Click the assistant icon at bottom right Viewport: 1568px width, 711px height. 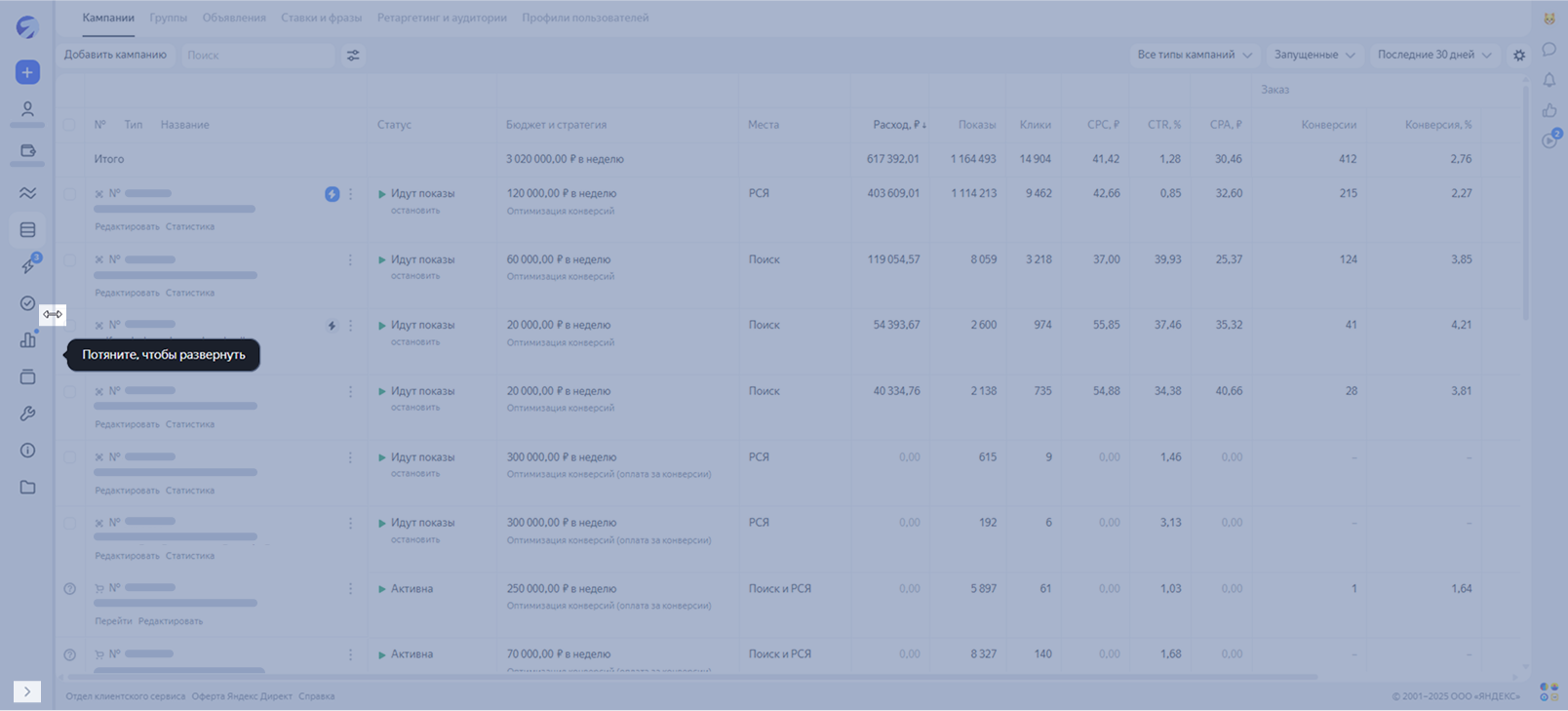tap(1548, 691)
